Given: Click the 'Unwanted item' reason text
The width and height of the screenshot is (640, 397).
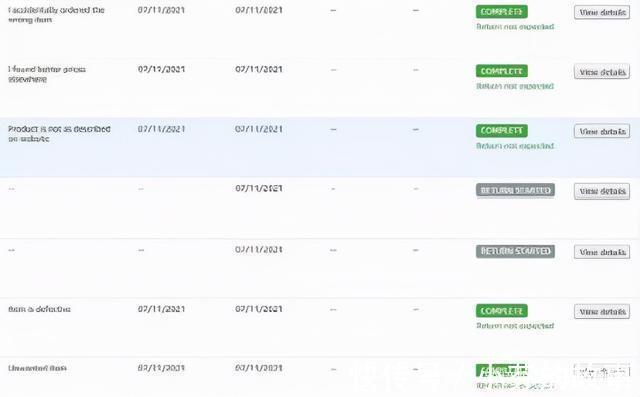Looking at the screenshot, I should pyautogui.click(x=37, y=368).
